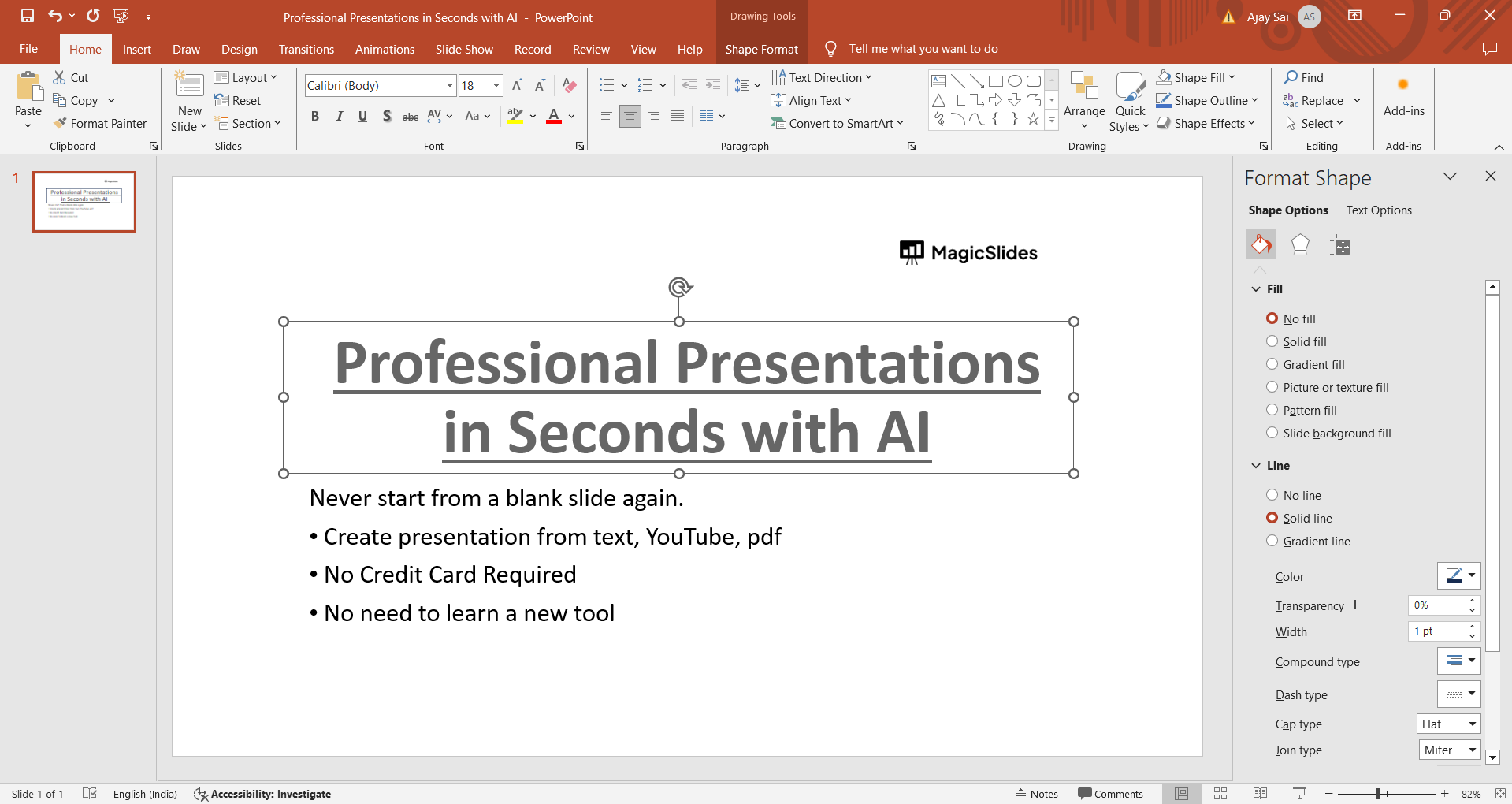1512x804 pixels.
Task: Switch to Slide Sorter view in status bar
Action: pyautogui.click(x=1220, y=794)
